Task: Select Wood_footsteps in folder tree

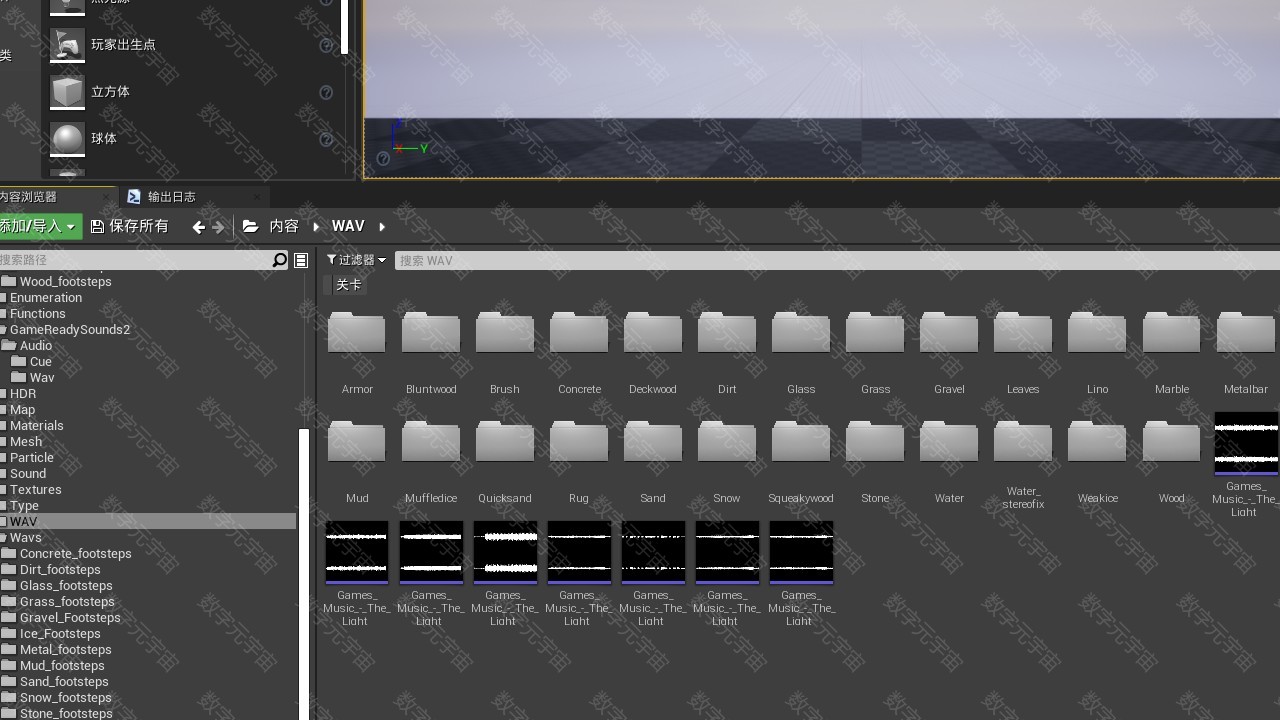Action: [65, 282]
